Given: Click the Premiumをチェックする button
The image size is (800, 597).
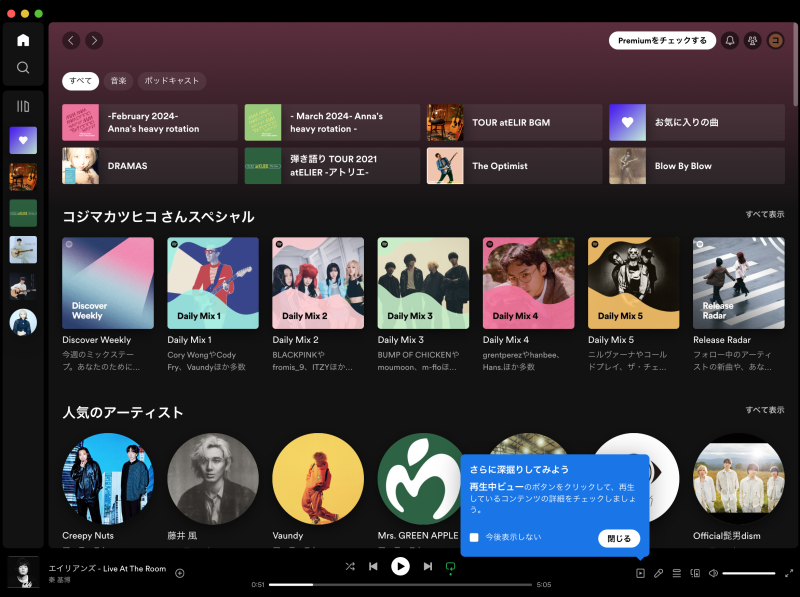Looking at the screenshot, I should [662, 40].
